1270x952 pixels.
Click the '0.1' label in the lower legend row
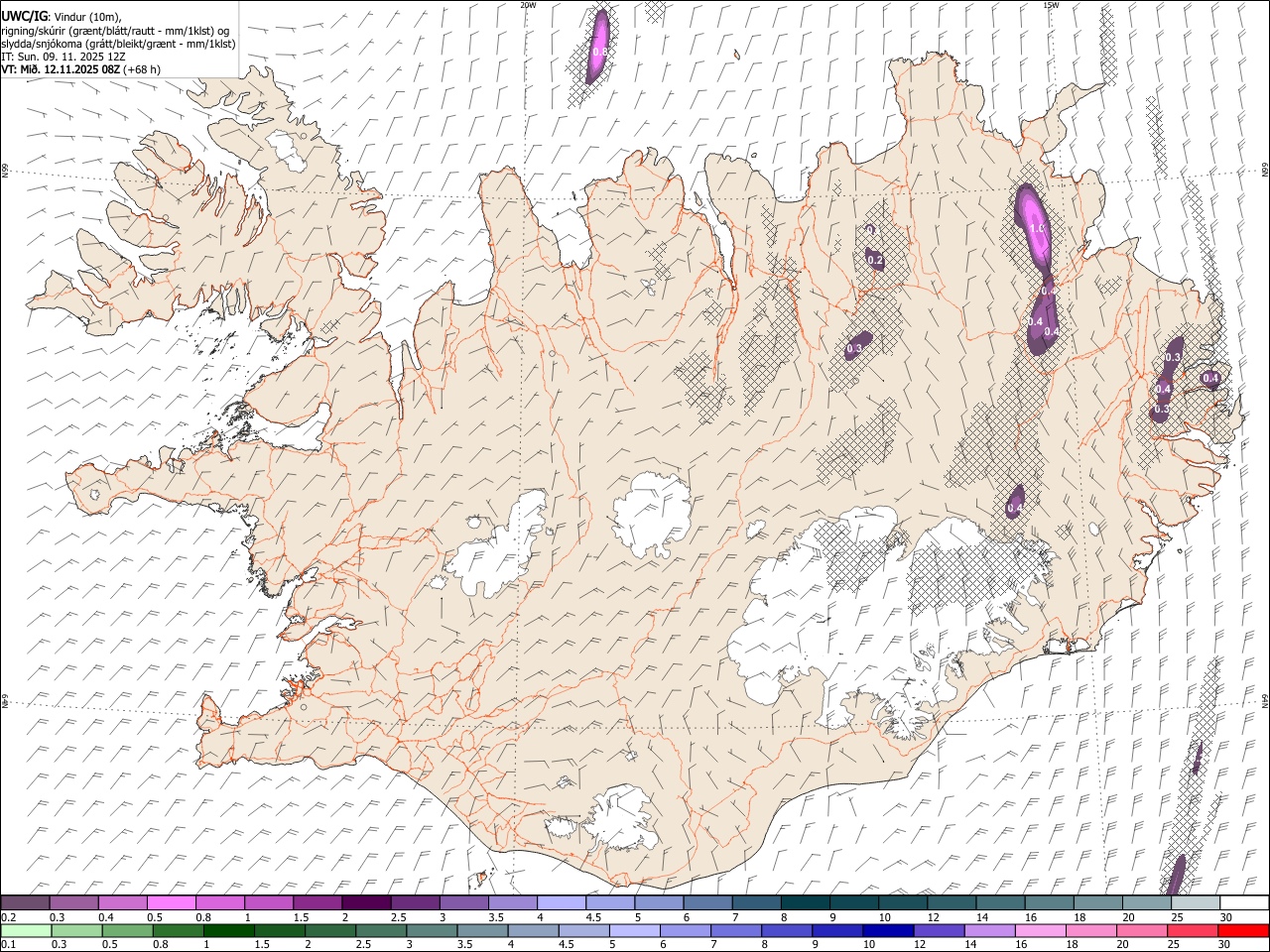coord(8,945)
